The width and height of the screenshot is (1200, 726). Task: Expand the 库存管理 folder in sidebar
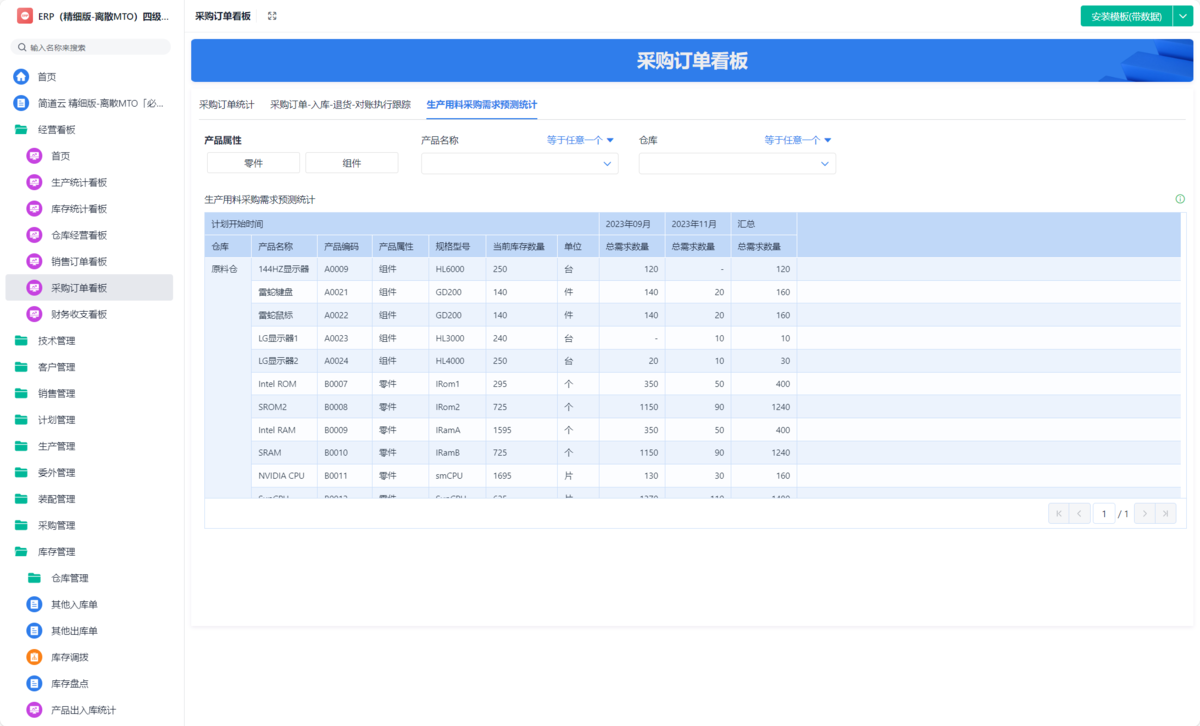click(56, 551)
